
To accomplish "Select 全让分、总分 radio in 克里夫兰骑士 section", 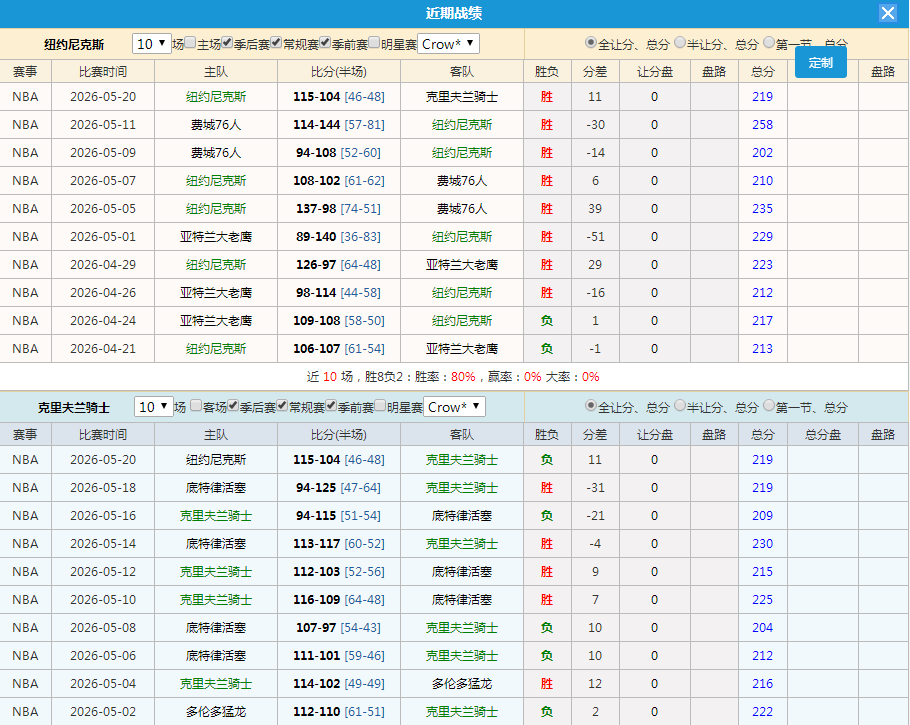I will point(590,405).
